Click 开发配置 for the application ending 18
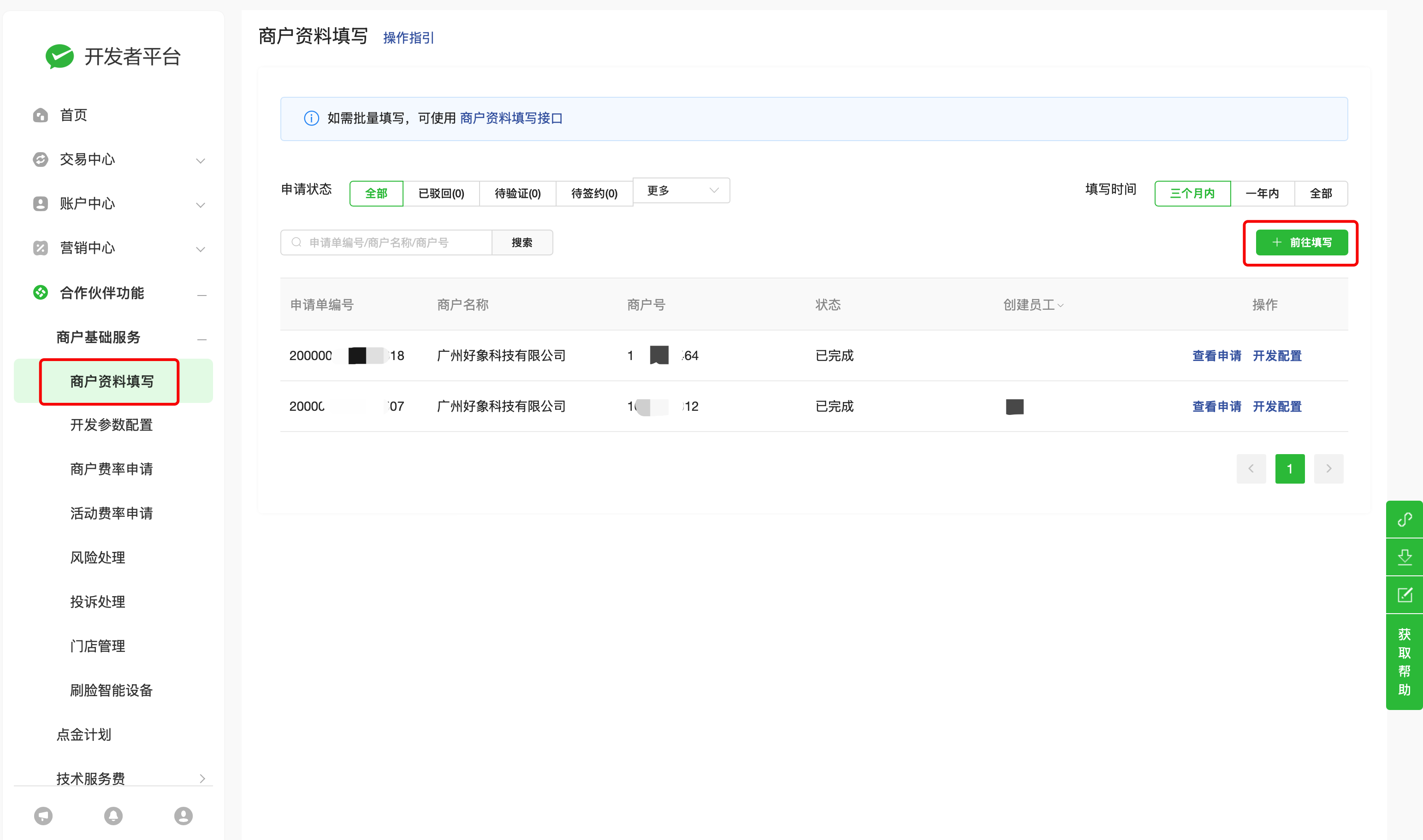This screenshot has height=840, width=1423. pos(1278,356)
